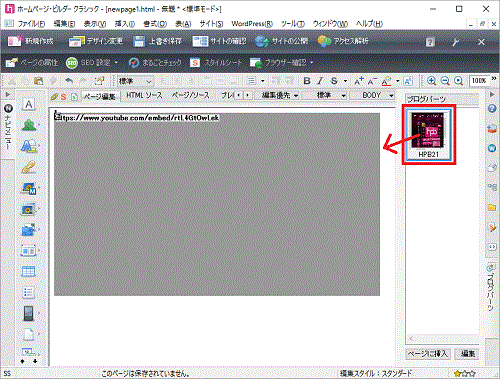Click the blue help icon in the right sidebar
The image size is (500, 379).
492,109
